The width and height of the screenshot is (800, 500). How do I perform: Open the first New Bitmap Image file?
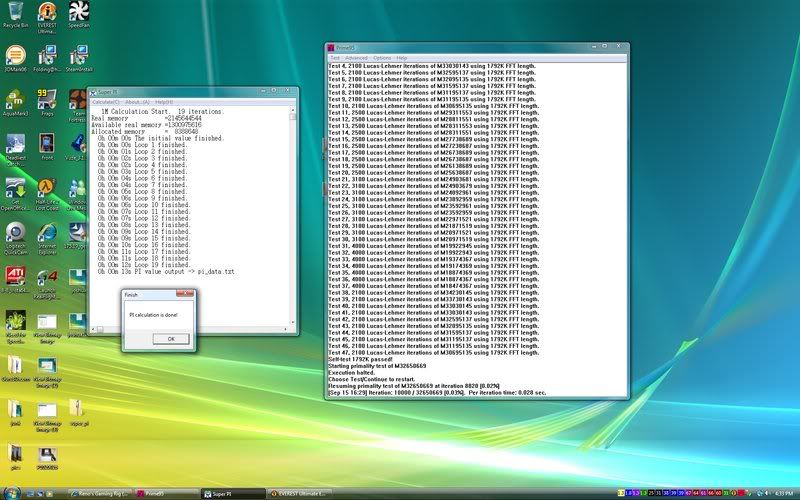47,327
